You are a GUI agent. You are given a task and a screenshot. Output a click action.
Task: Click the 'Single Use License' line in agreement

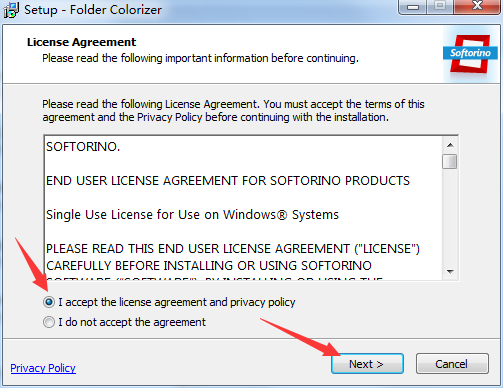(x=192, y=215)
